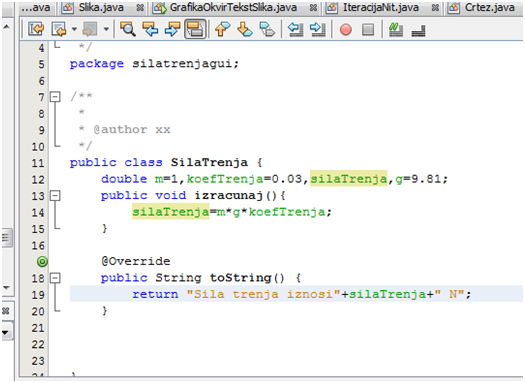The image size is (525, 383).
Task: Click the IteracijaNit.java tab file icon
Action: pos(331,8)
